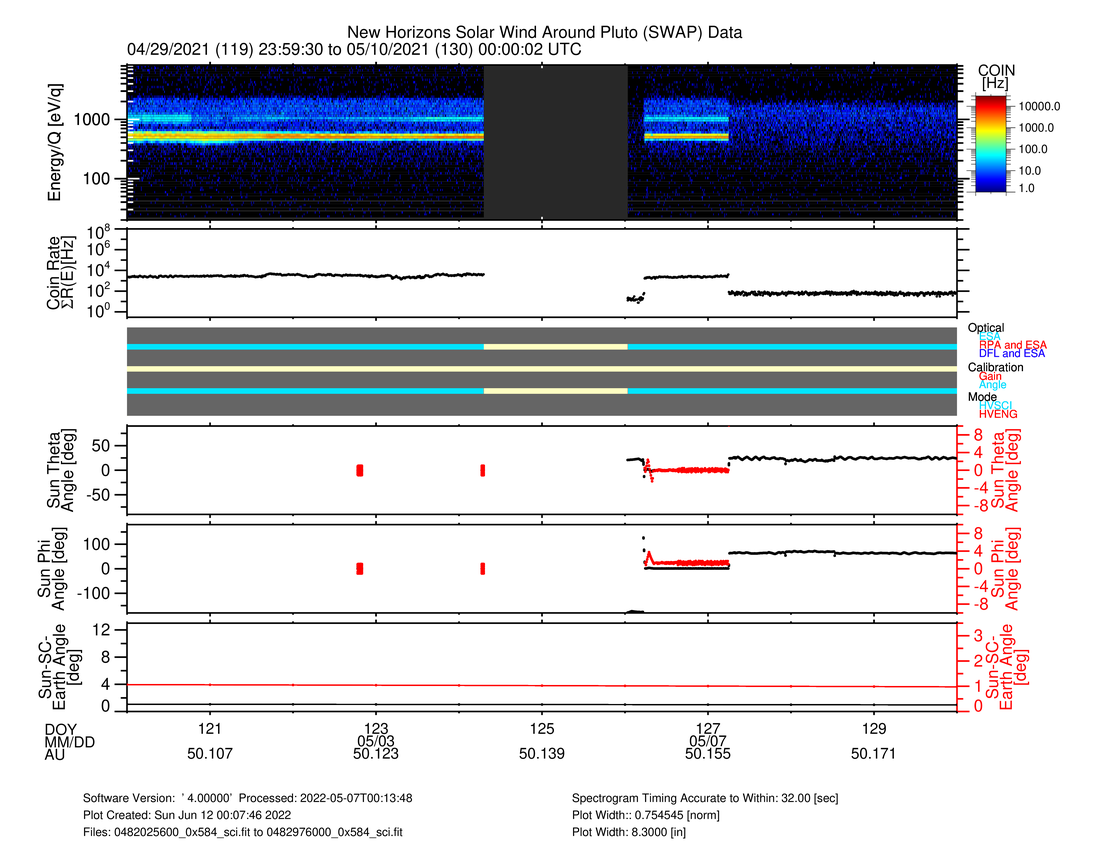Select the 'DFL and ESA' legend entry
The width and height of the screenshot is (1100, 850).
click(x=1012, y=354)
